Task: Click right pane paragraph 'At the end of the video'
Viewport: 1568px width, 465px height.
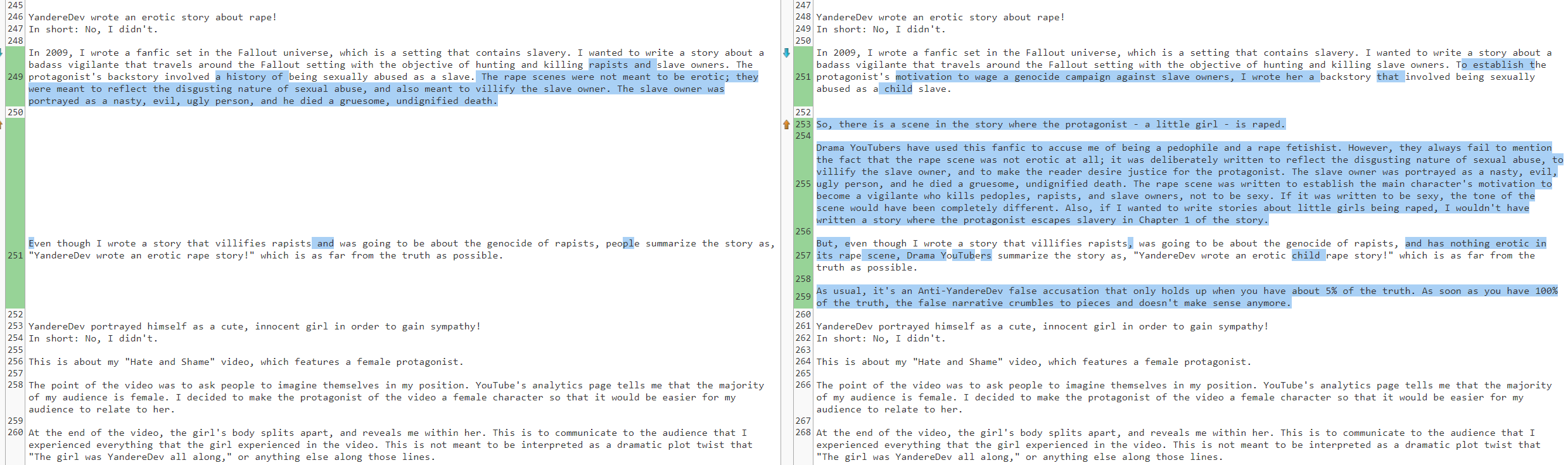Action: (1178, 445)
